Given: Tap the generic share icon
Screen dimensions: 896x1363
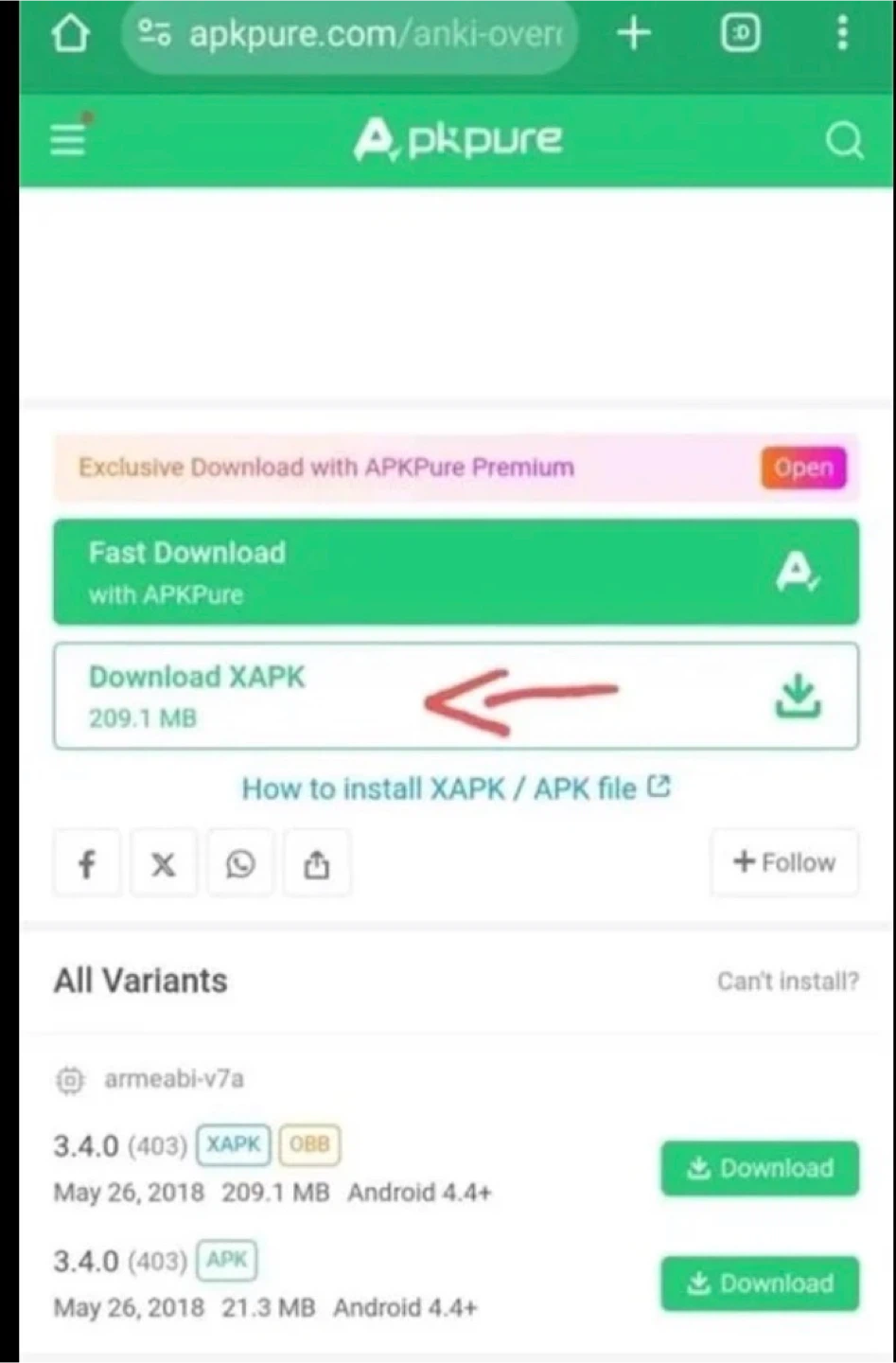Looking at the screenshot, I should pos(317,862).
